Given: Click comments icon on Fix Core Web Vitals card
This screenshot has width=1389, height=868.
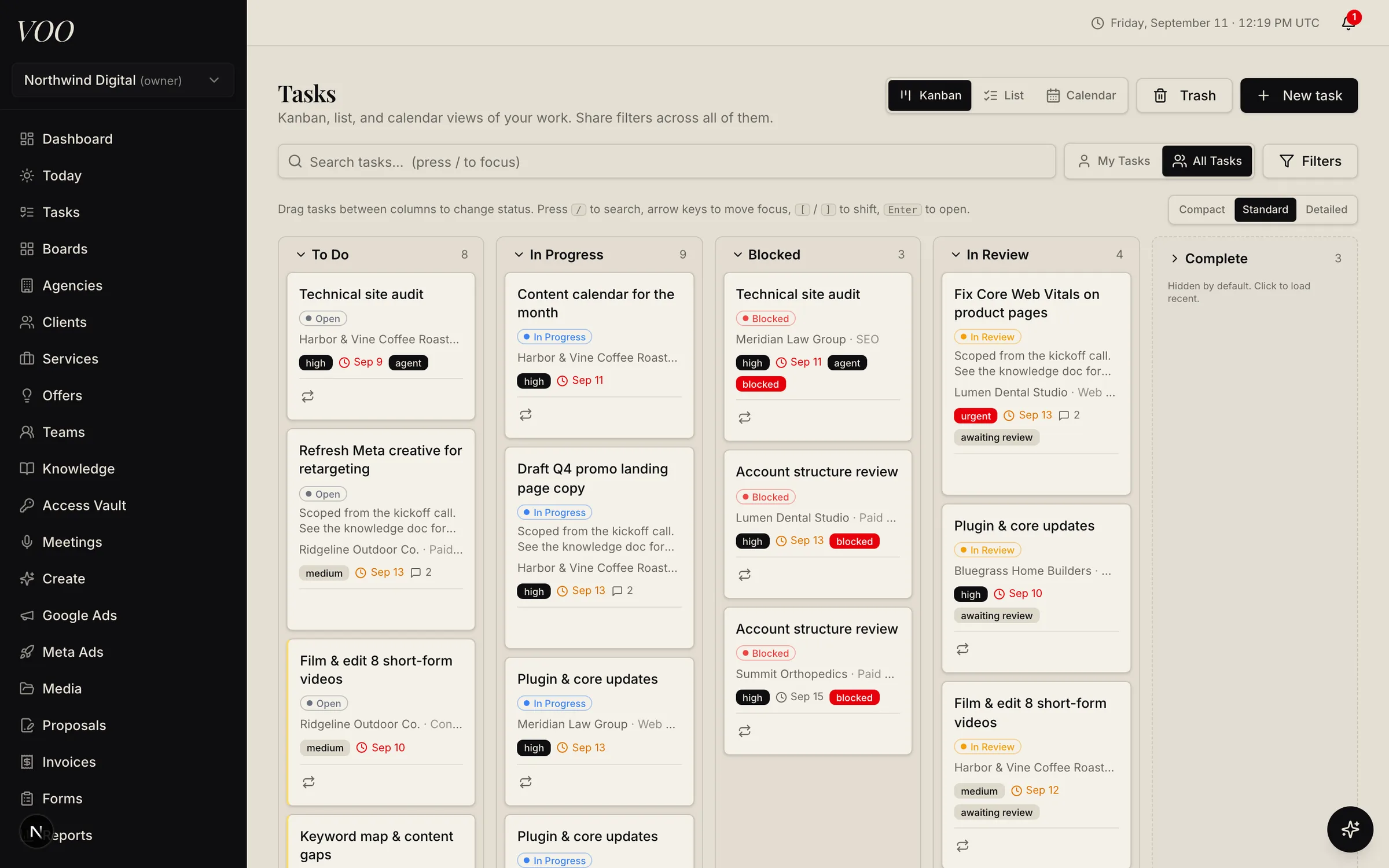Looking at the screenshot, I should point(1064,415).
